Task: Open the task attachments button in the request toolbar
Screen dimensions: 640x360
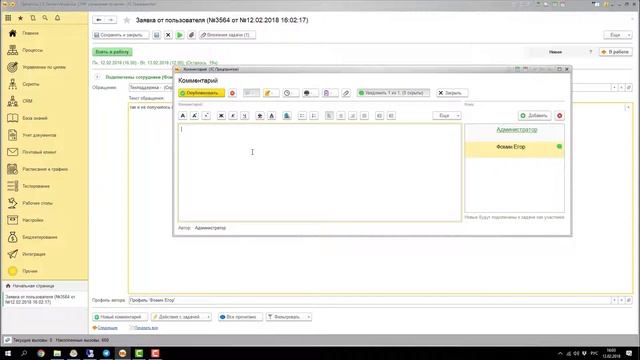Action: click(x=227, y=35)
